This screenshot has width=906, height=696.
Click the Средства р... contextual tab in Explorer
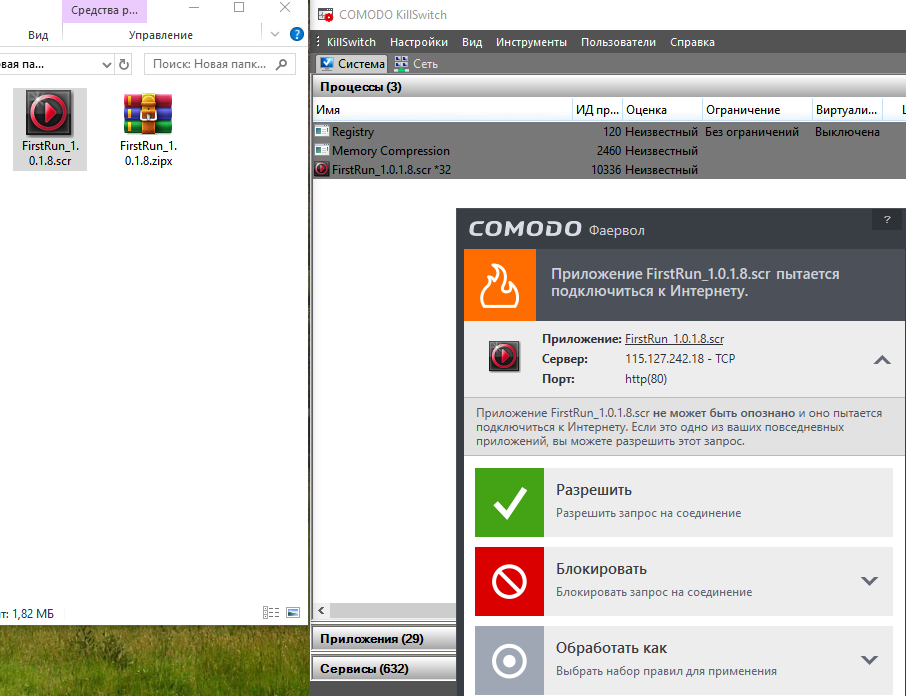coord(105,10)
